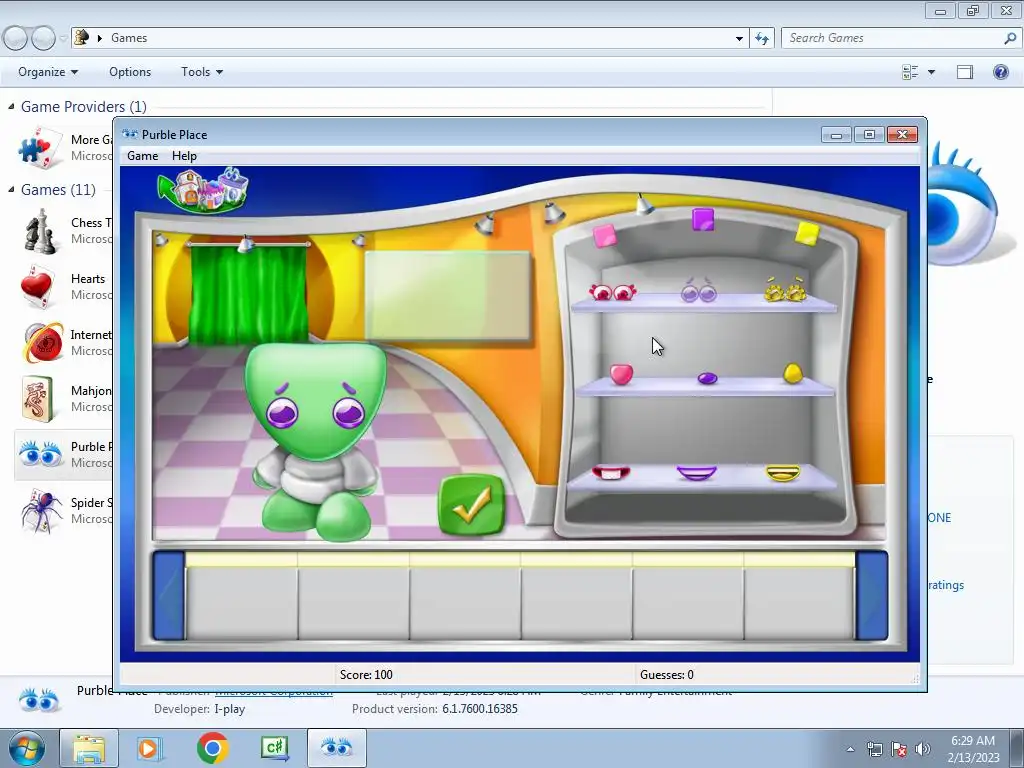1024x768 pixels.
Task: Click the green Purble character
Action: pos(316,441)
